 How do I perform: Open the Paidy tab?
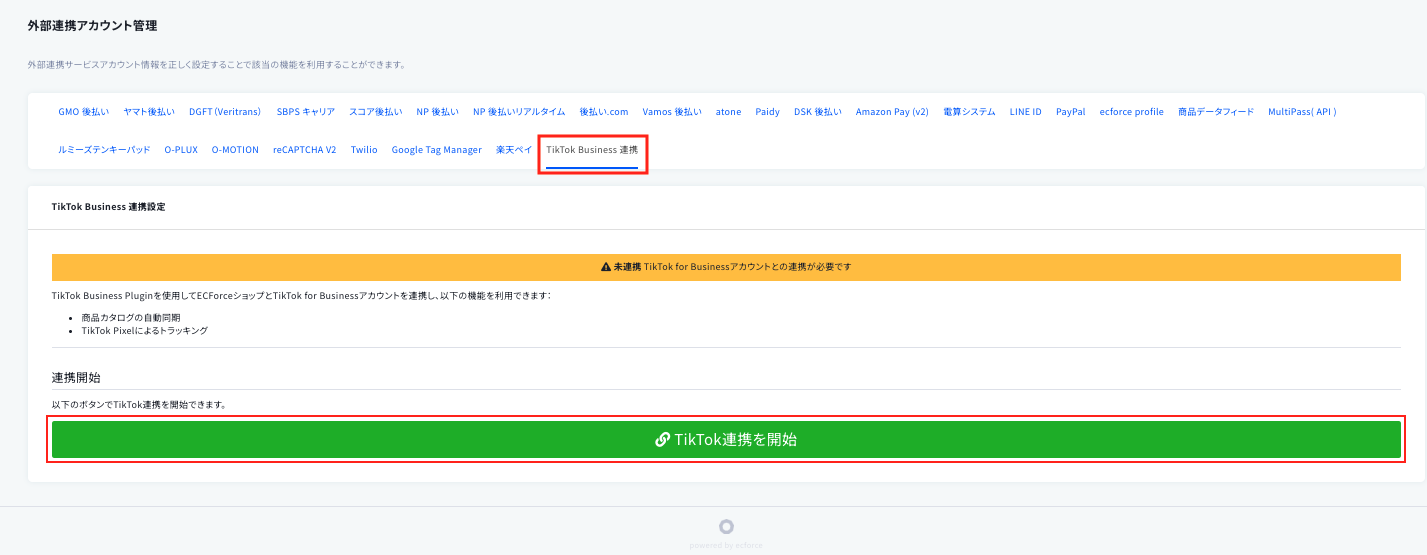[768, 112]
